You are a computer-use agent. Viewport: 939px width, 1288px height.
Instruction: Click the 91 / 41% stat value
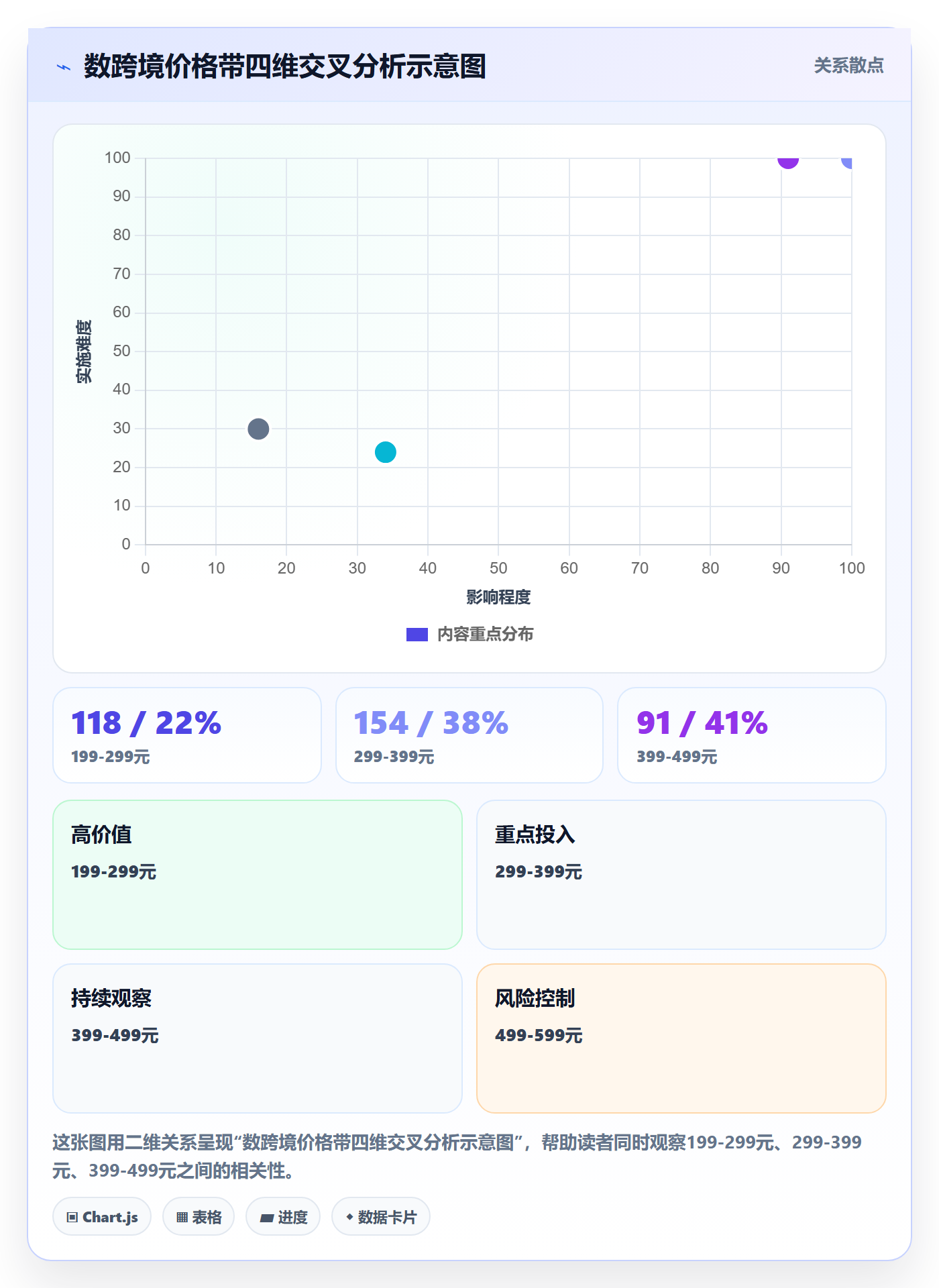702,722
